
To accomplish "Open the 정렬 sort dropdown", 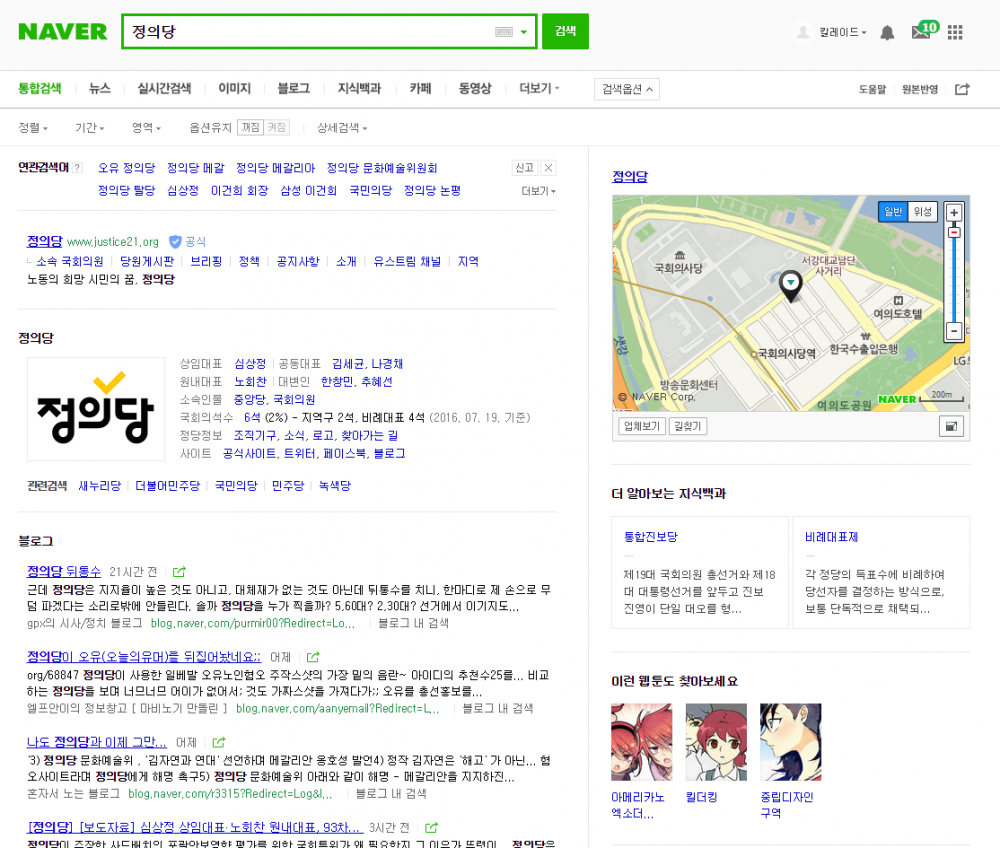I will (x=33, y=128).
